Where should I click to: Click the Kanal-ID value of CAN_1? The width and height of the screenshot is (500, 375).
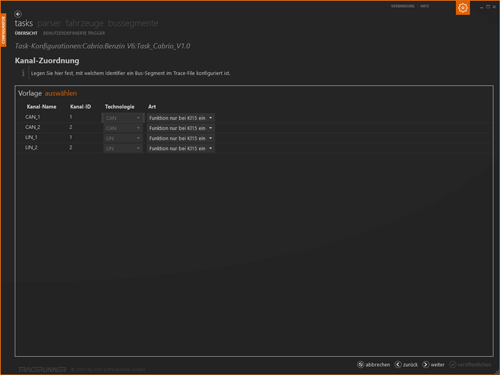(71, 117)
